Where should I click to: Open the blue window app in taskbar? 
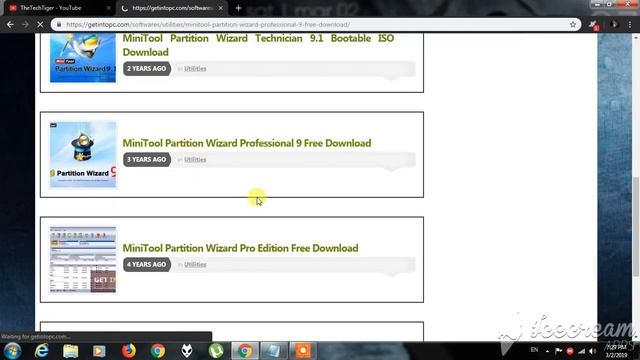273,351
